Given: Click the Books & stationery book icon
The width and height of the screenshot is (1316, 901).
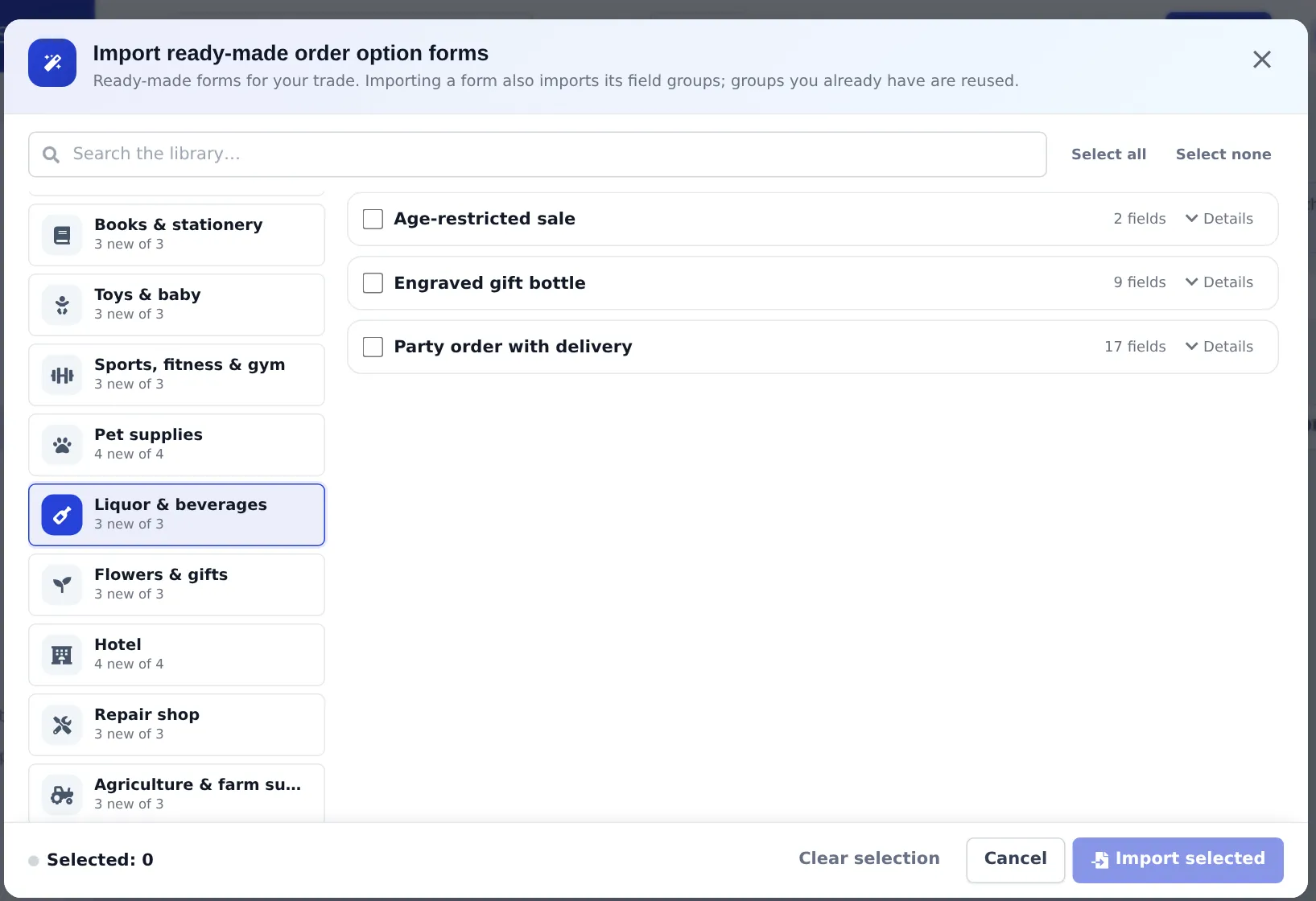Looking at the screenshot, I should coord(62,235).
